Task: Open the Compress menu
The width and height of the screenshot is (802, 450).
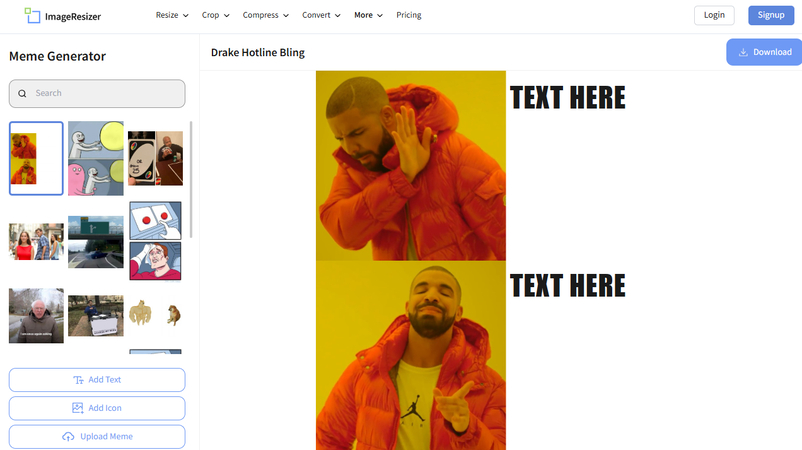Action: pyautogui.click(x=265, y=15)
